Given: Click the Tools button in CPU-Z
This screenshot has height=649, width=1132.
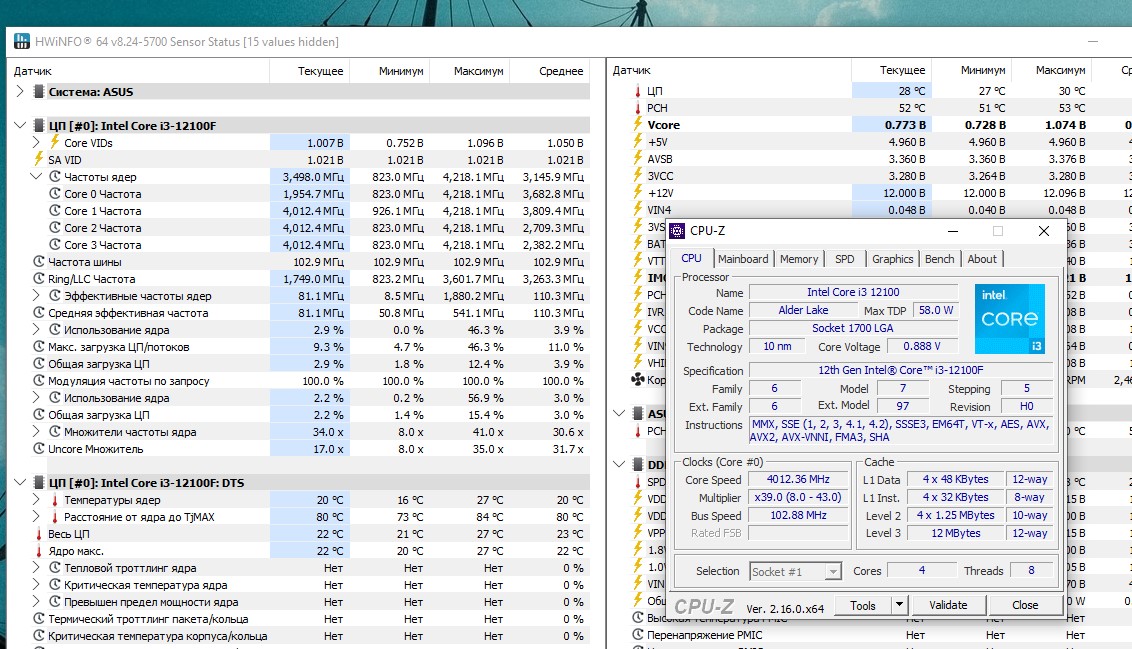Looking at the screenshot, I should [x=863, y=605].
